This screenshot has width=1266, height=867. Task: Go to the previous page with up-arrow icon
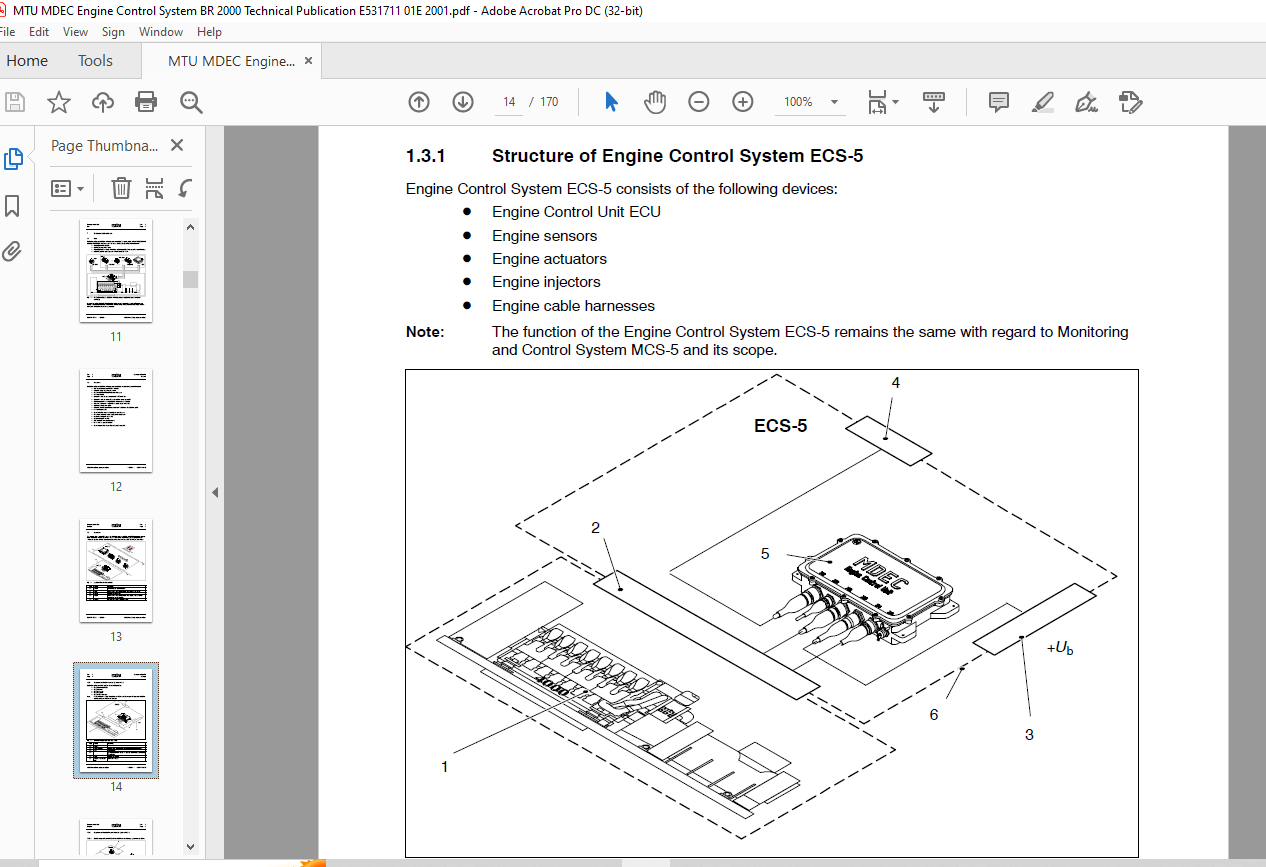(x=419, y=102)
